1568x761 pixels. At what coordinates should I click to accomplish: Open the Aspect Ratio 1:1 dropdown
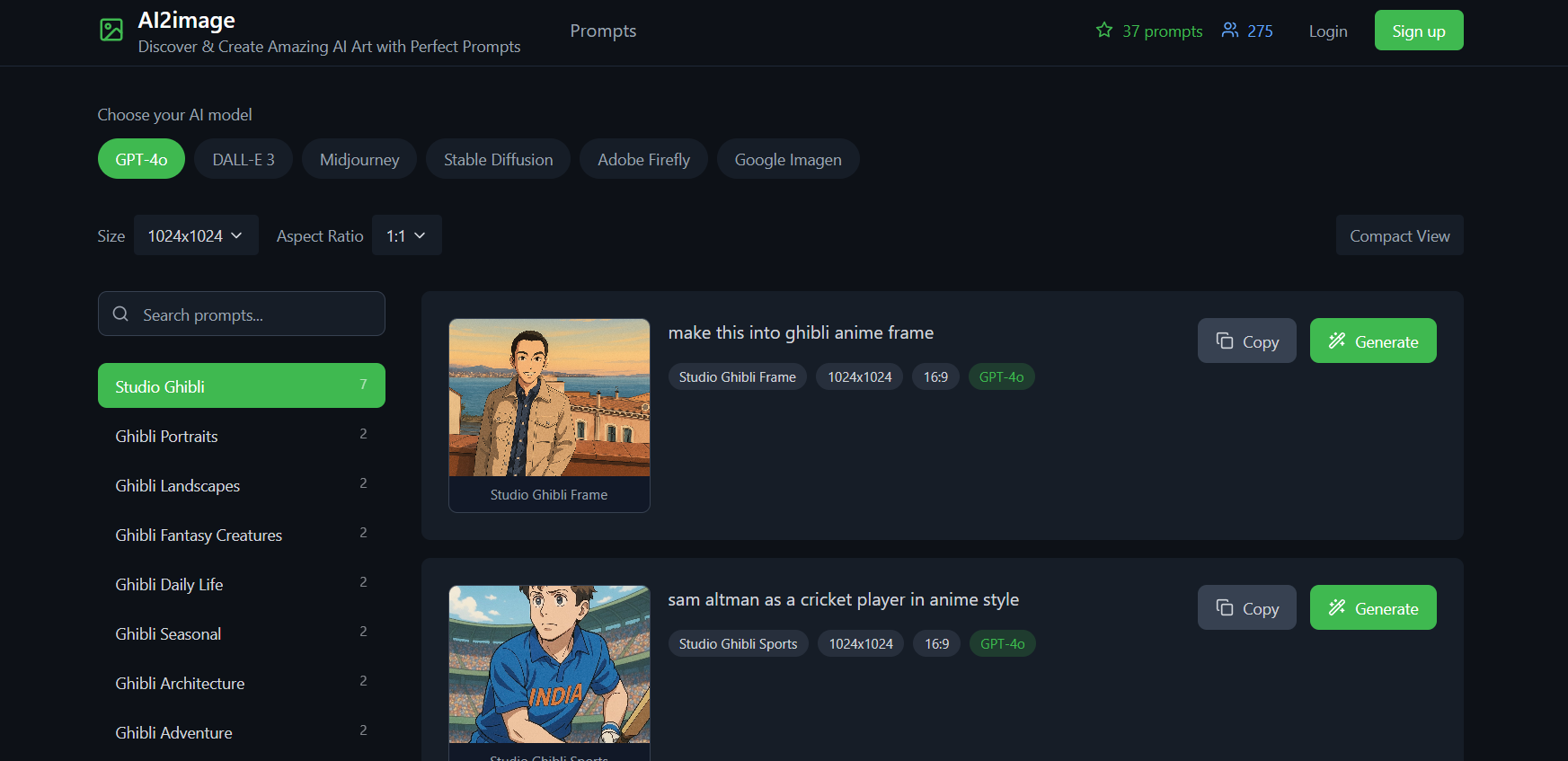[x=406, y=235]
